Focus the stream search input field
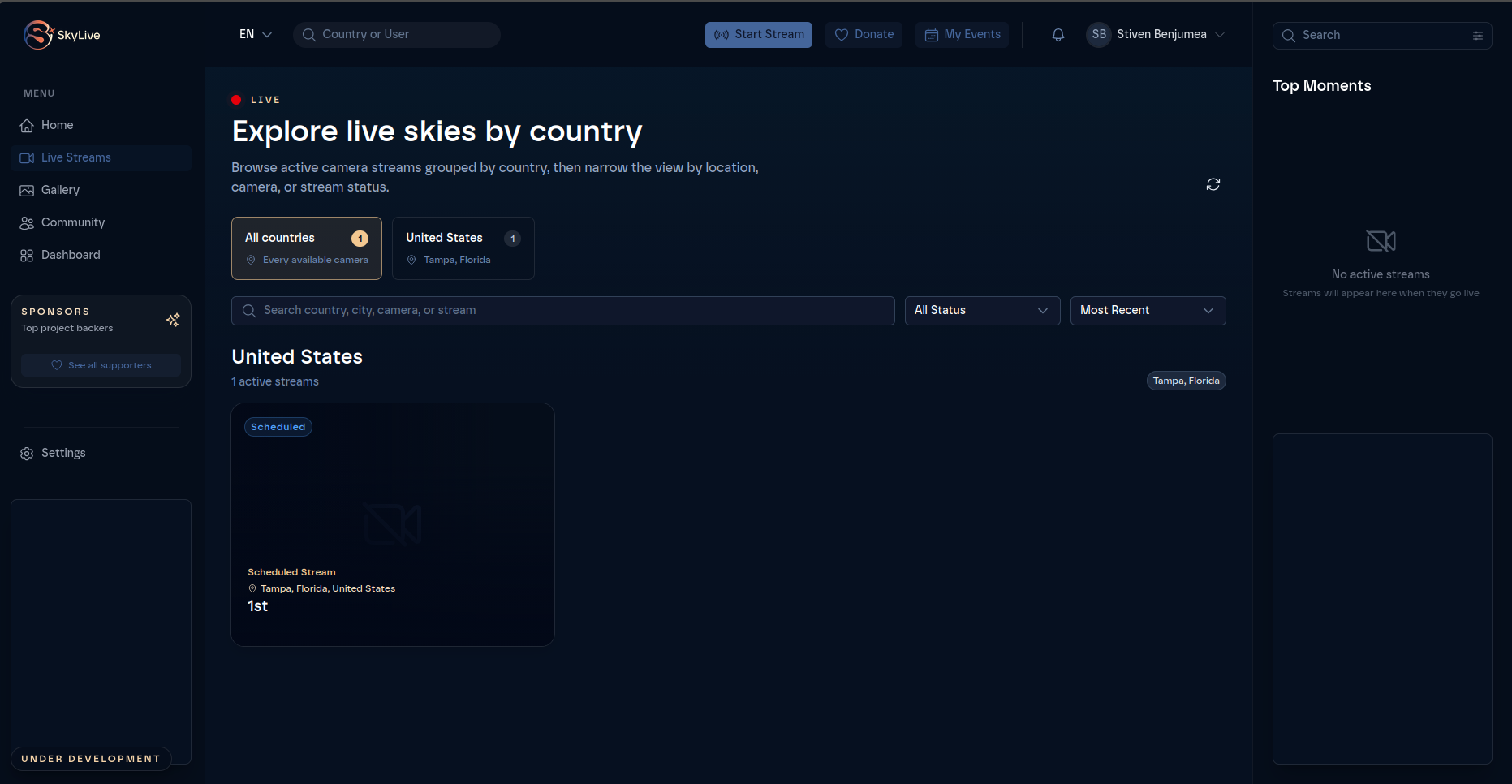Image resolution: width=1512 pixels, height=784 pixels. pyautogui.click(x=563, y=311)
